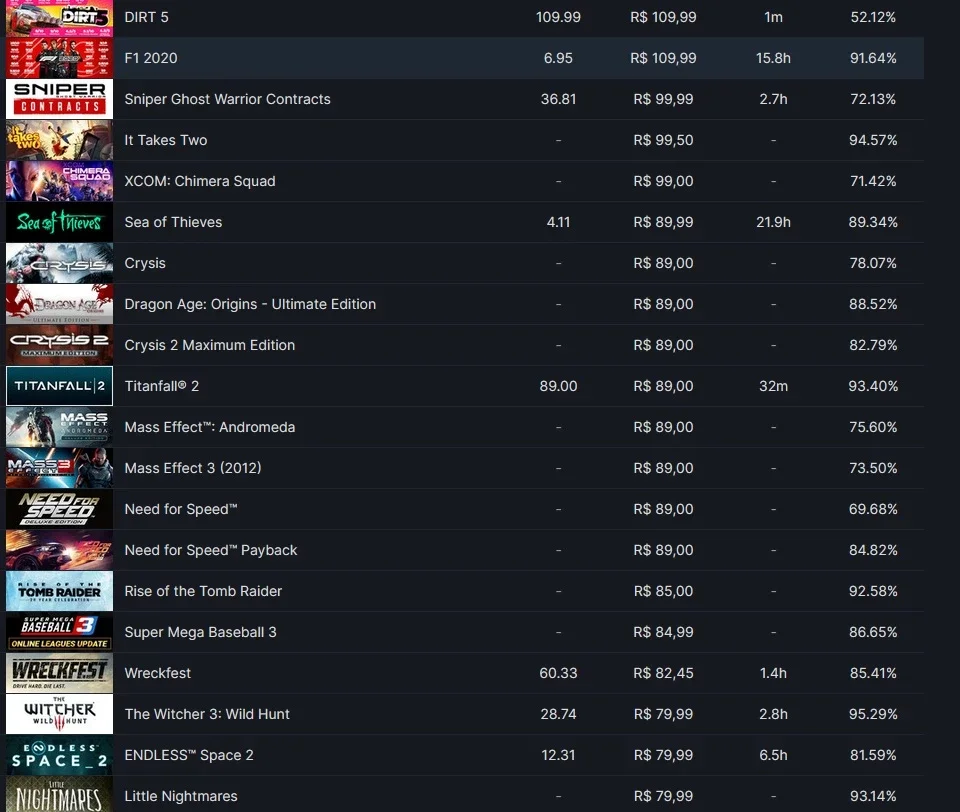Click the Little Nightmares title

[181, 797]
